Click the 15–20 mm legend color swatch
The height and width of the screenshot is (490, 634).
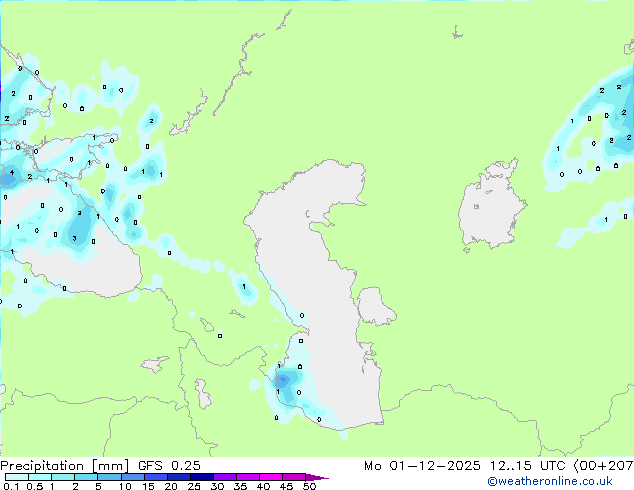tap(155, 477)
